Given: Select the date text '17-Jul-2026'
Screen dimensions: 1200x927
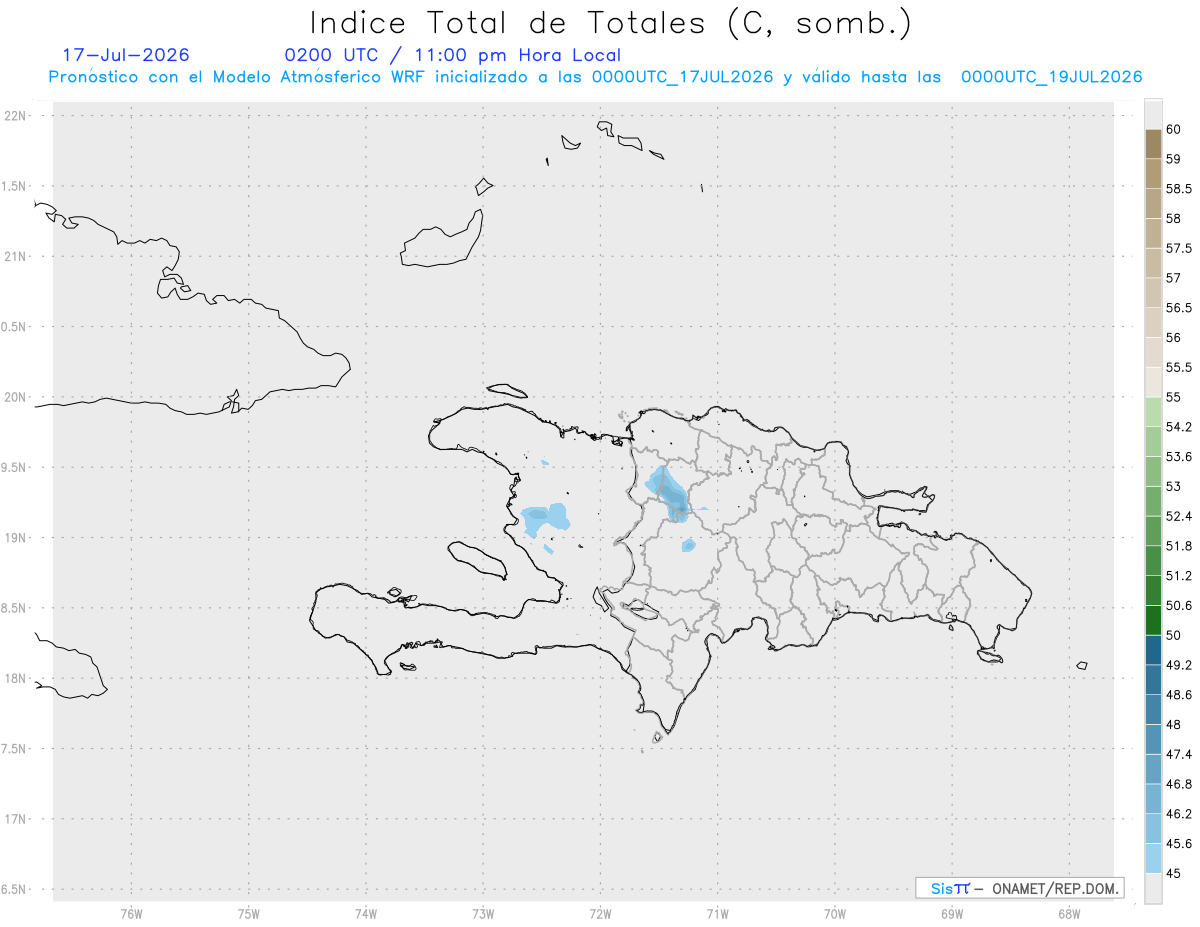Looking at the screenshot, I should click(126, 56).
